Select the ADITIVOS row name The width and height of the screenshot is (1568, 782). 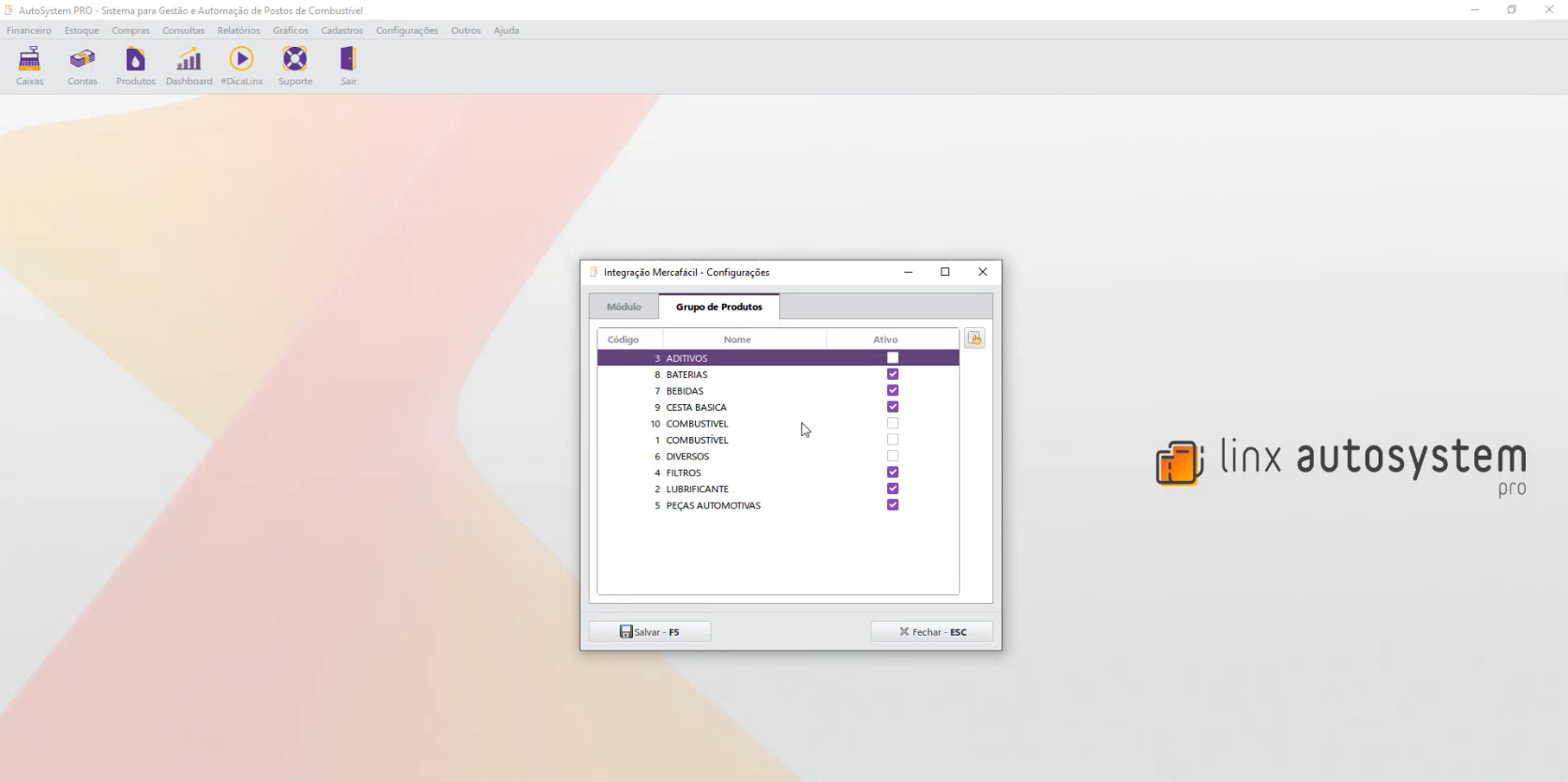[686, 358]
